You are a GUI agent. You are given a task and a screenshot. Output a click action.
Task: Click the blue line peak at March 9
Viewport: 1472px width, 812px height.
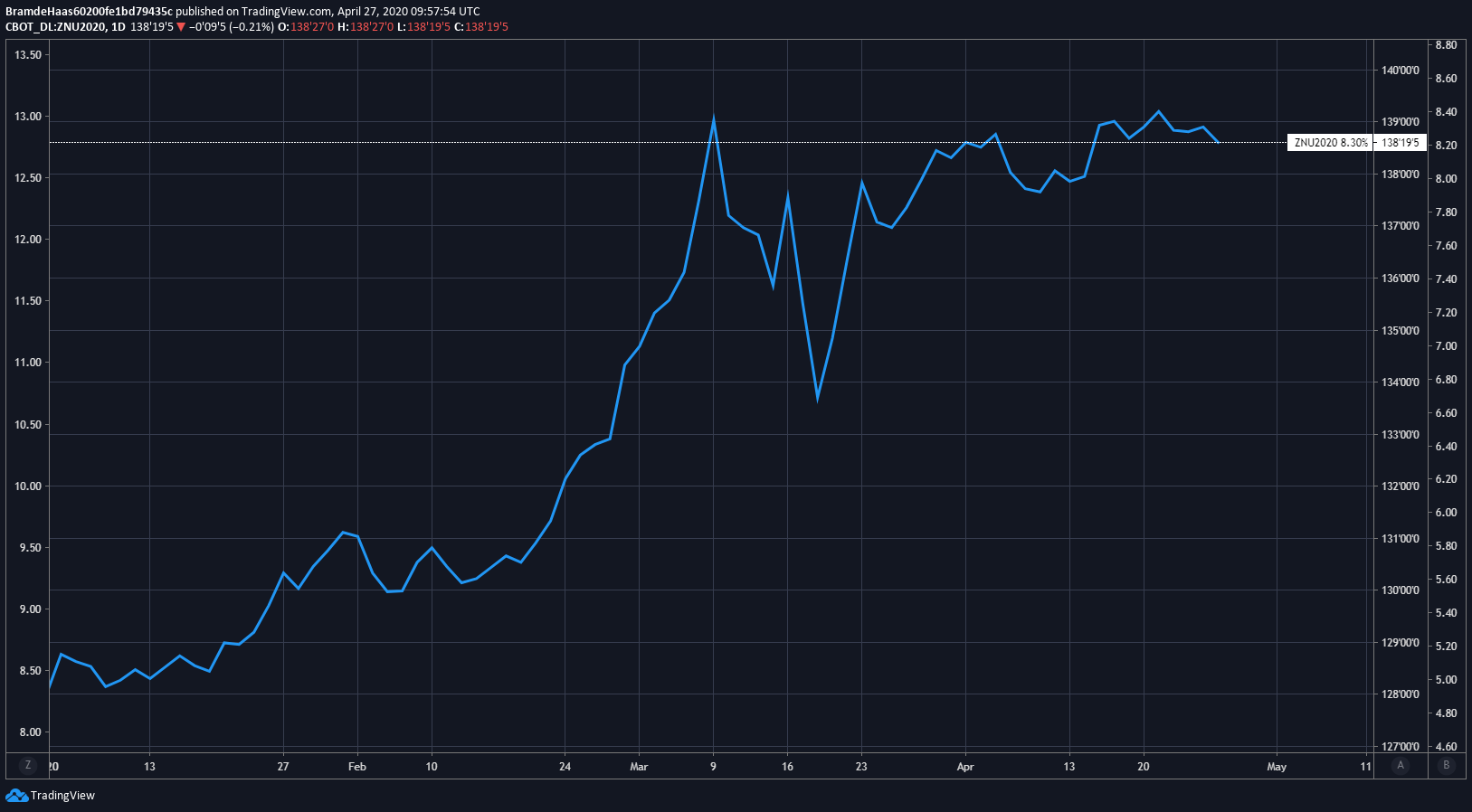[x=714, y=120]
